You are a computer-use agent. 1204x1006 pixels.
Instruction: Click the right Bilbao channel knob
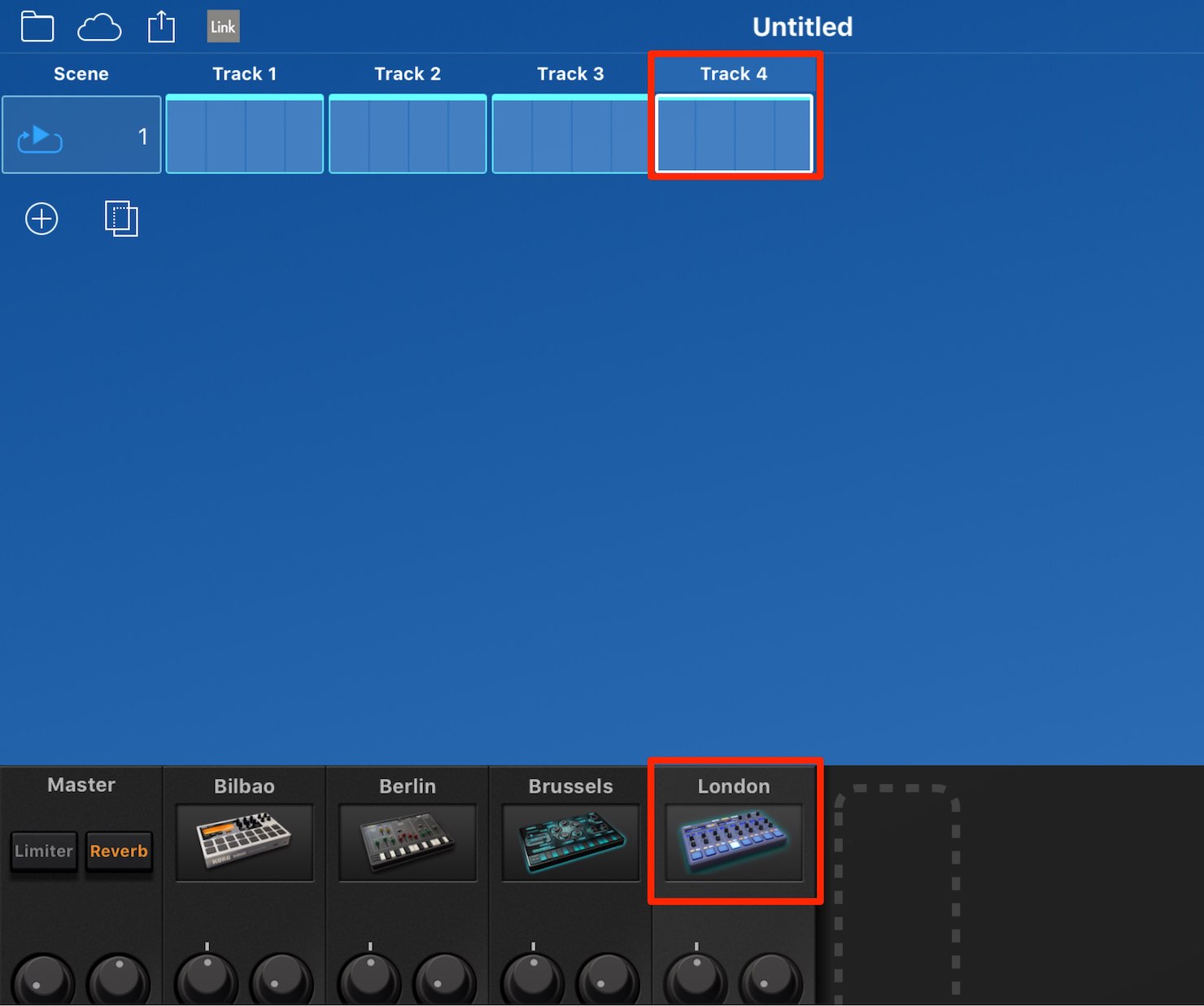[x=281, y=980]
